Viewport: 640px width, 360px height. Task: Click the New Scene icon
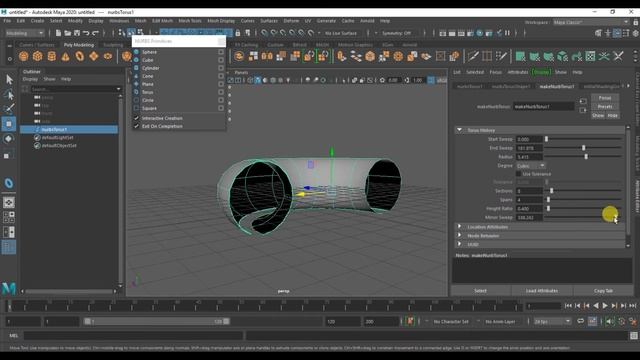[58, 33]
